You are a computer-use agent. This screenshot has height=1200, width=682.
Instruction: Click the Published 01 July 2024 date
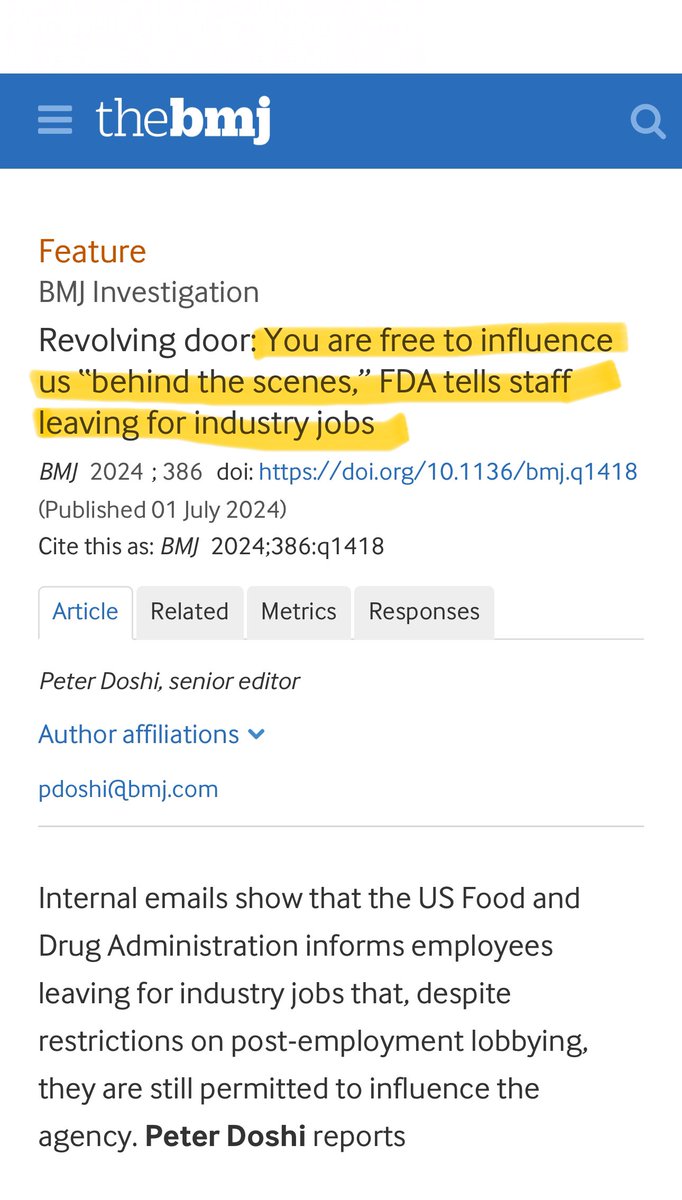pyautogui.click(x=162, y=509)
